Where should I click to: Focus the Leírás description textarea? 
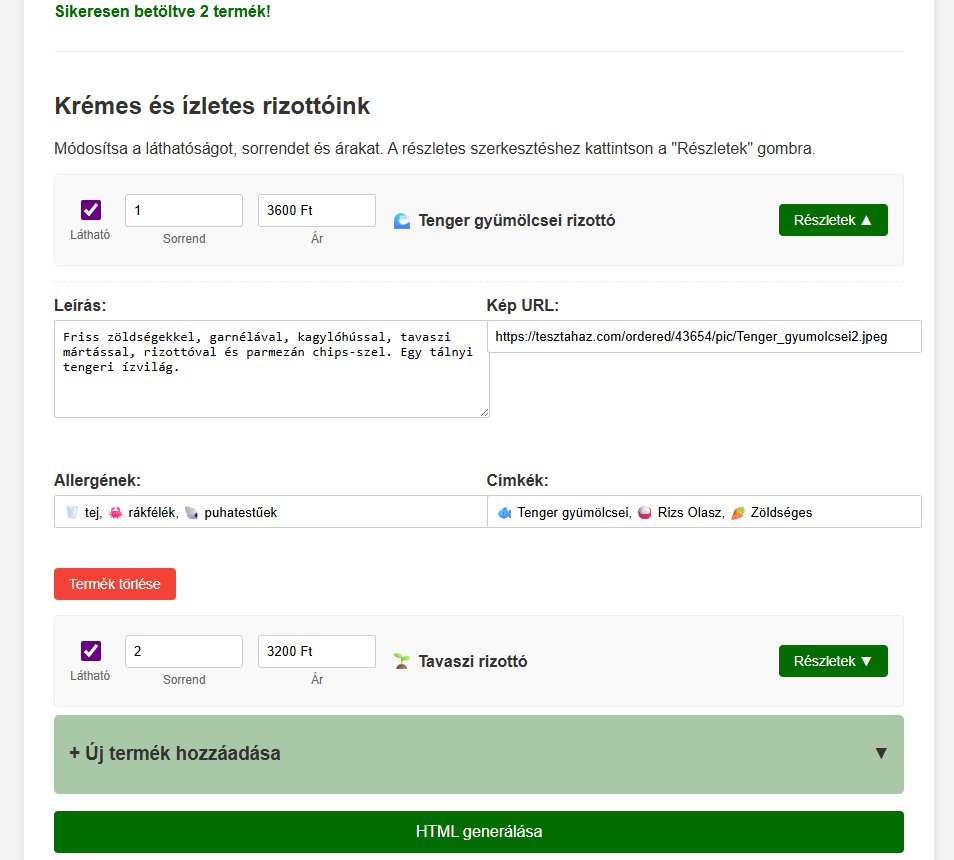272,369
